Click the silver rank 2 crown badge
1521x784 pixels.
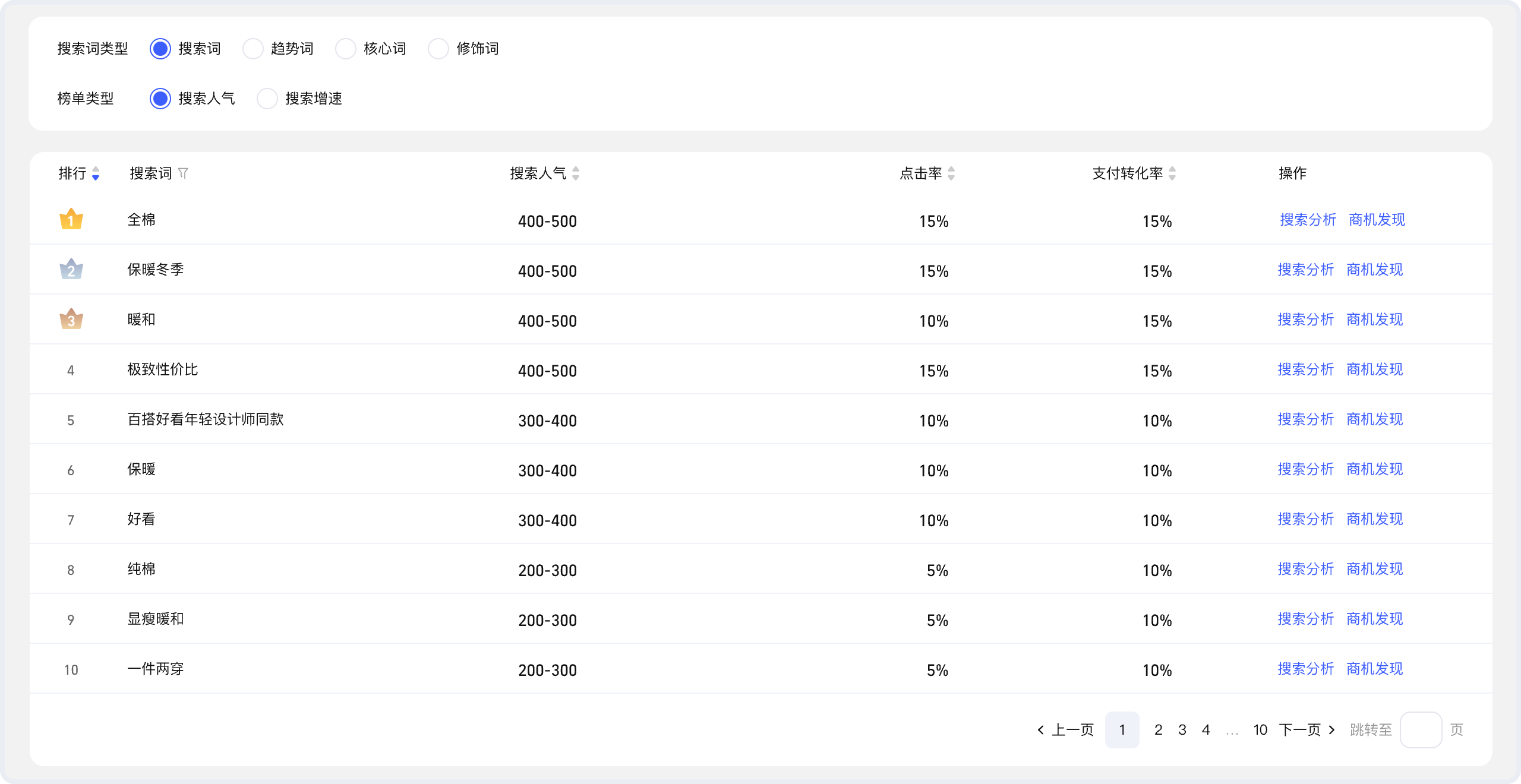[x=71, y=269]
